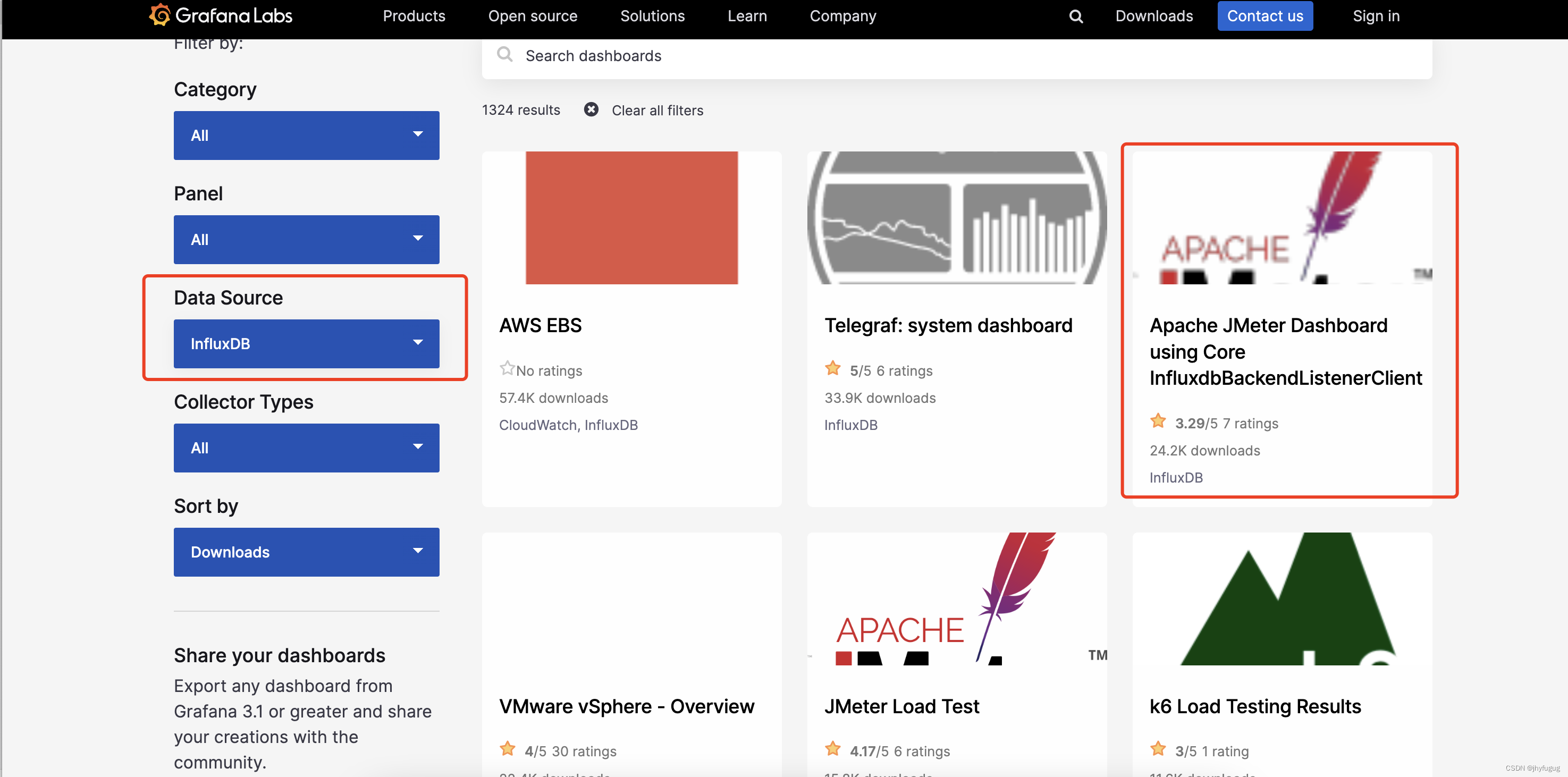Click inside the Search dashboards field
The width and height of the screenshot is (1568, 777).
click(x=730, y=55)
